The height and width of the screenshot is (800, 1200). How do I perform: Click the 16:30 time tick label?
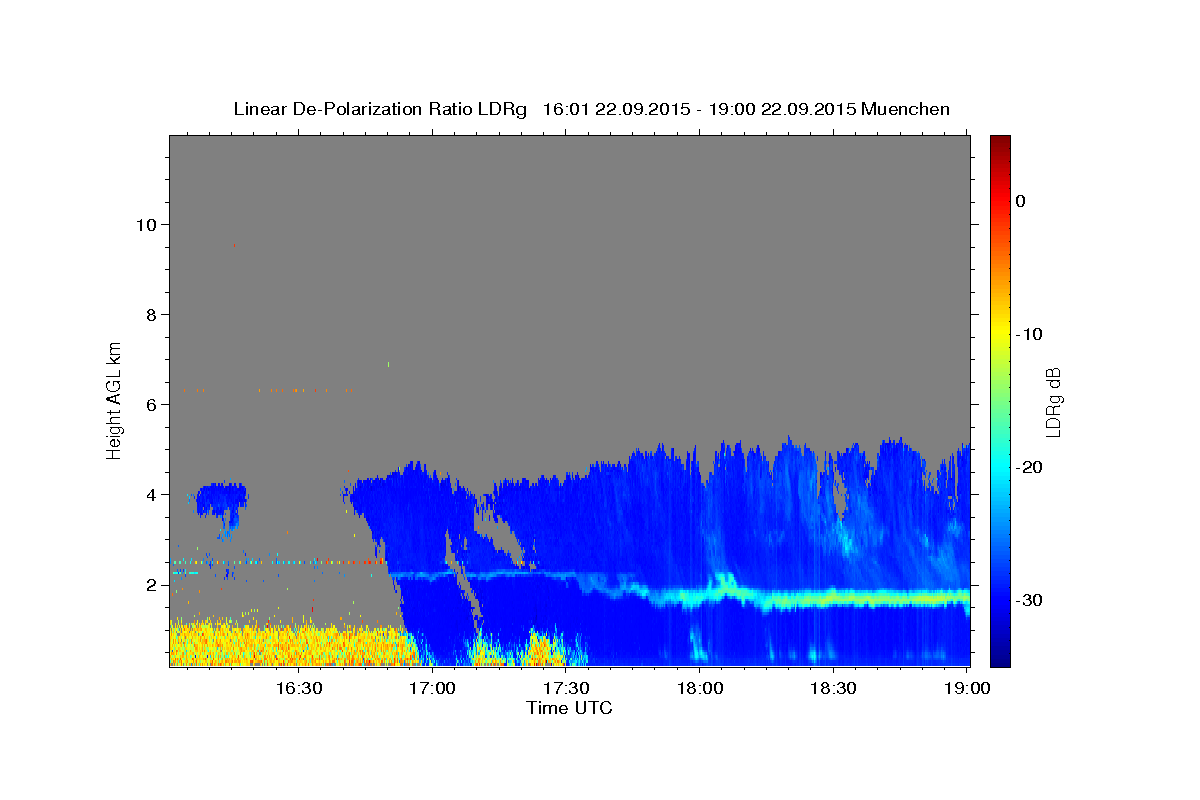[x=299, y=688]
